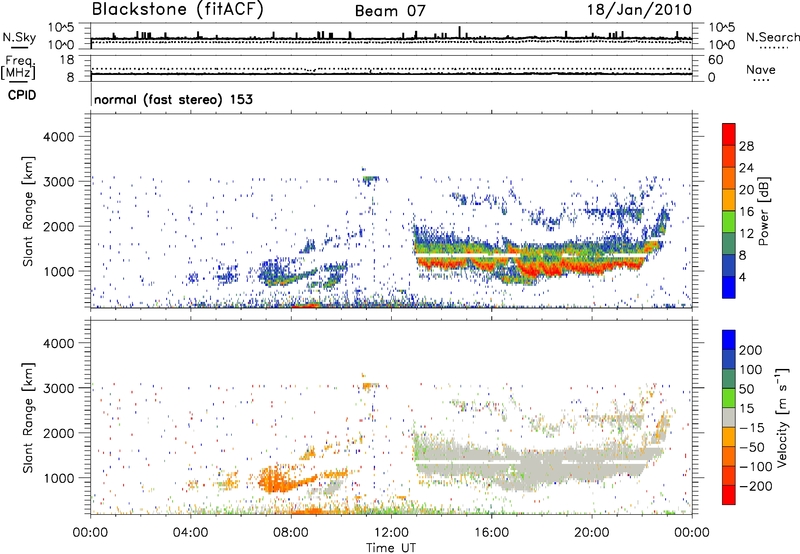Click the "18" tick on frequency axis
800x554 pixels.
click(x=67, y=60)
